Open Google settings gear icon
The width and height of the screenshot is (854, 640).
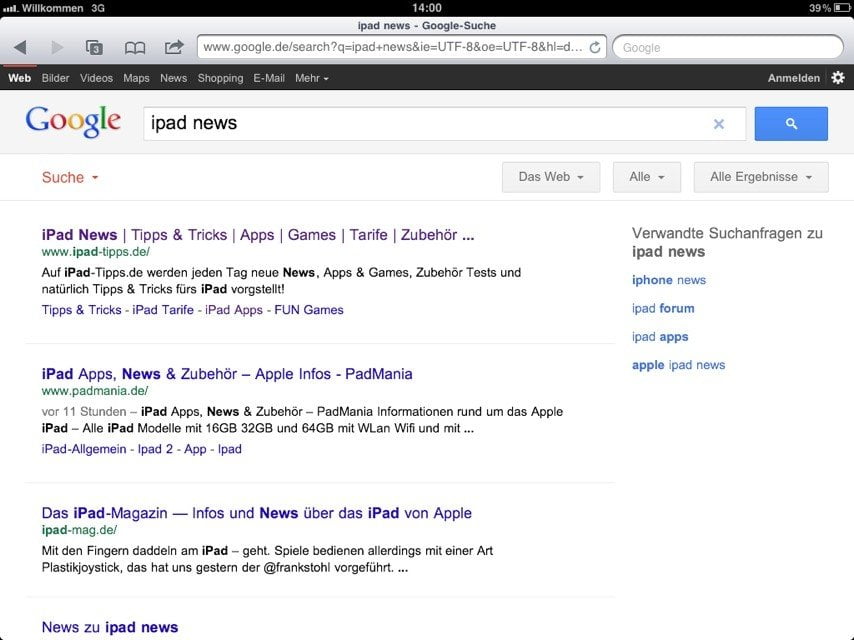pyautogui.click(x=838, y=78)
